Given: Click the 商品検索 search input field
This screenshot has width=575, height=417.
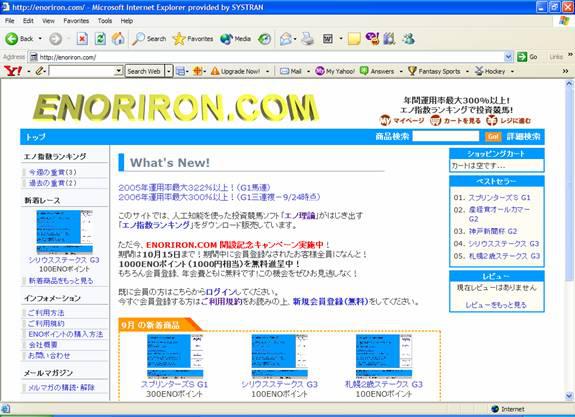Looking at the screenshot, I should [446, 136].
